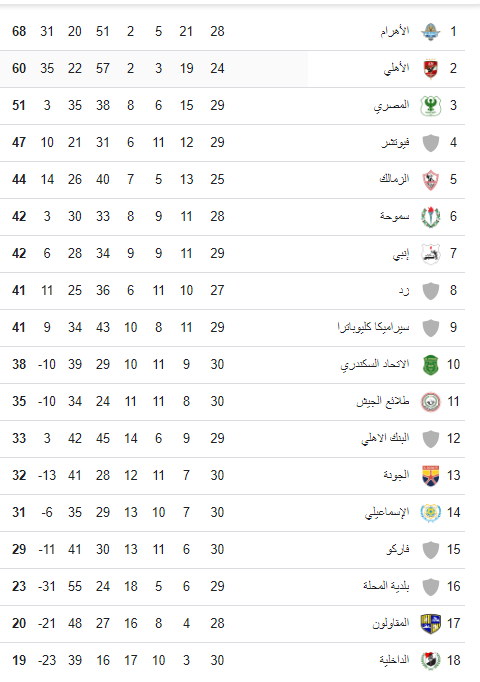Click the red Al Ahly club crest
Viewport: 480px width, 682px height.
(430, 69)
